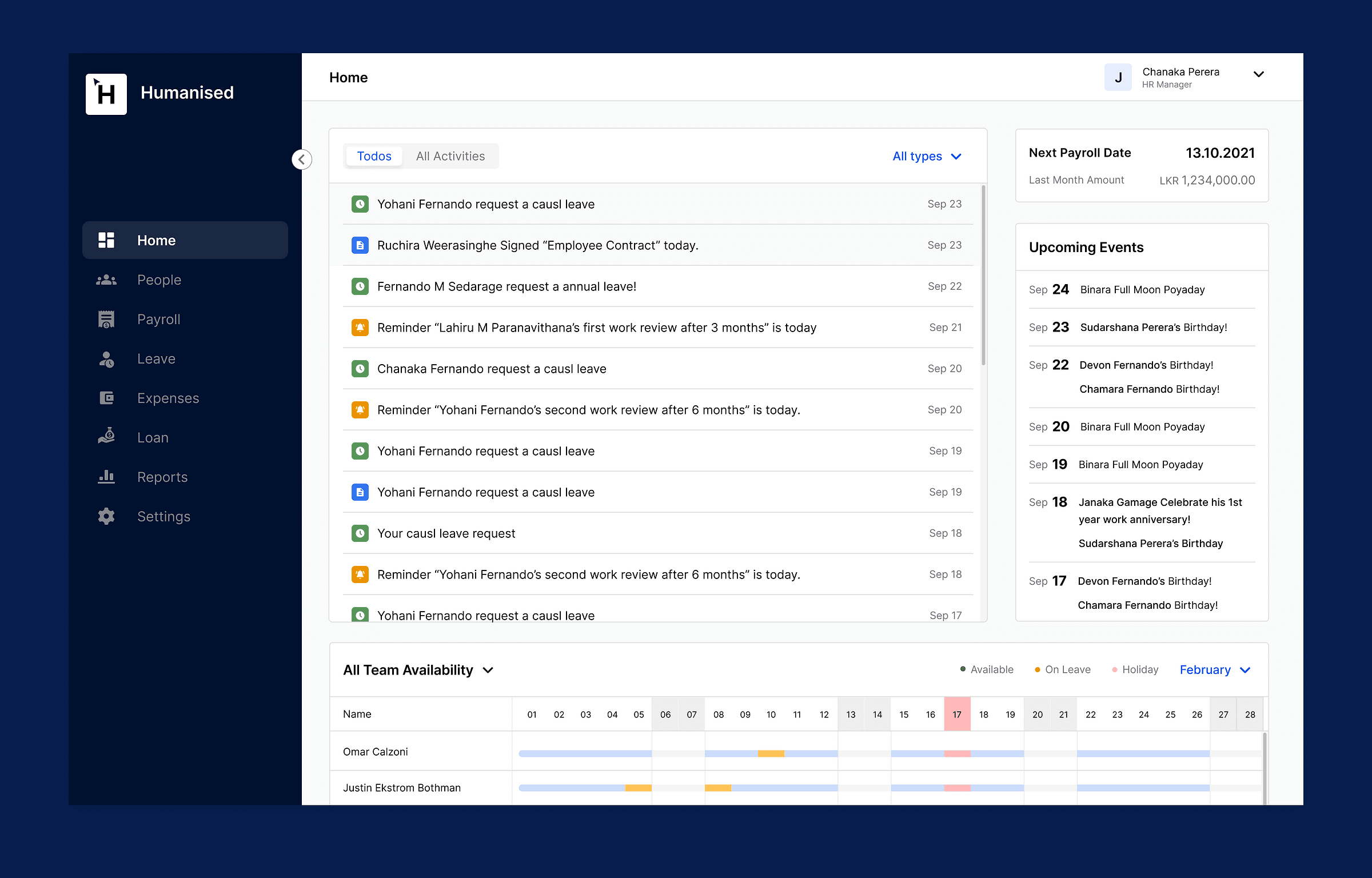
Task: Click clock icon beside Chanaka Fernando leave request
Action: pos(360,369)
